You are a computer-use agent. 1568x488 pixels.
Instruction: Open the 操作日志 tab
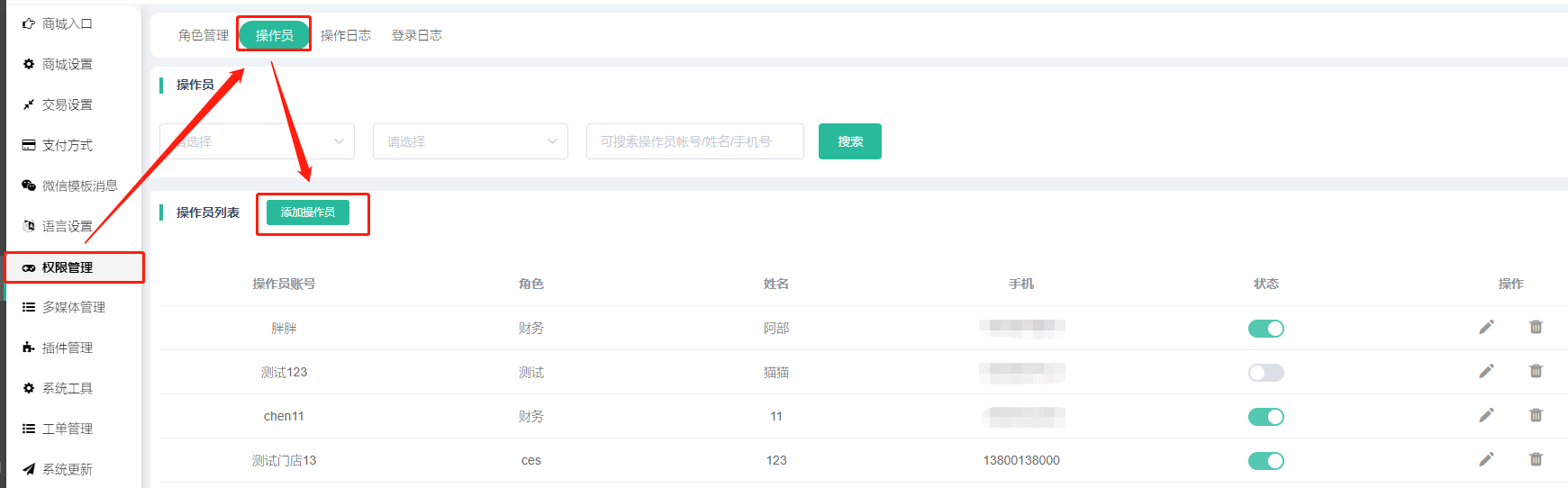click(x=346, y=35)
